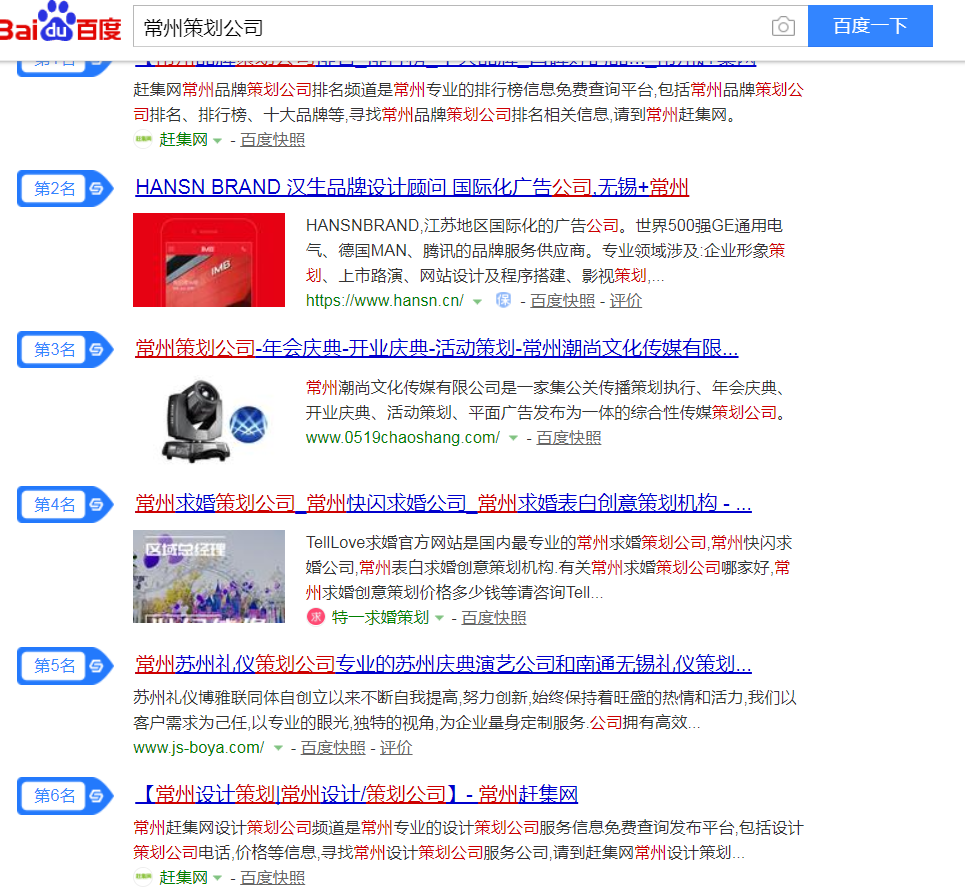Open https://www.hansn.cn/ URL link
This screenshot has width=965, height=894.
(385, 300)
